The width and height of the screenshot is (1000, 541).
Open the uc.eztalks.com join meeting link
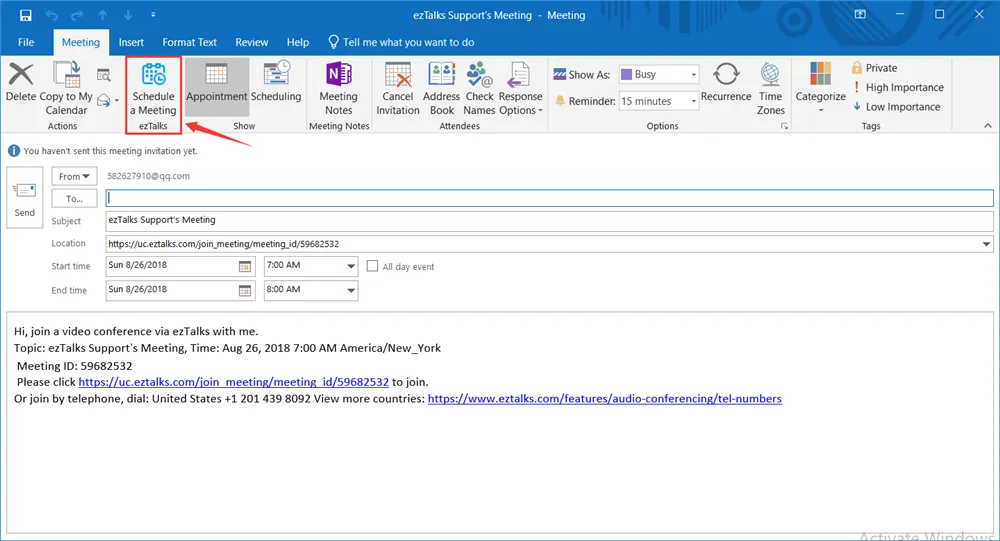[233, 382]
